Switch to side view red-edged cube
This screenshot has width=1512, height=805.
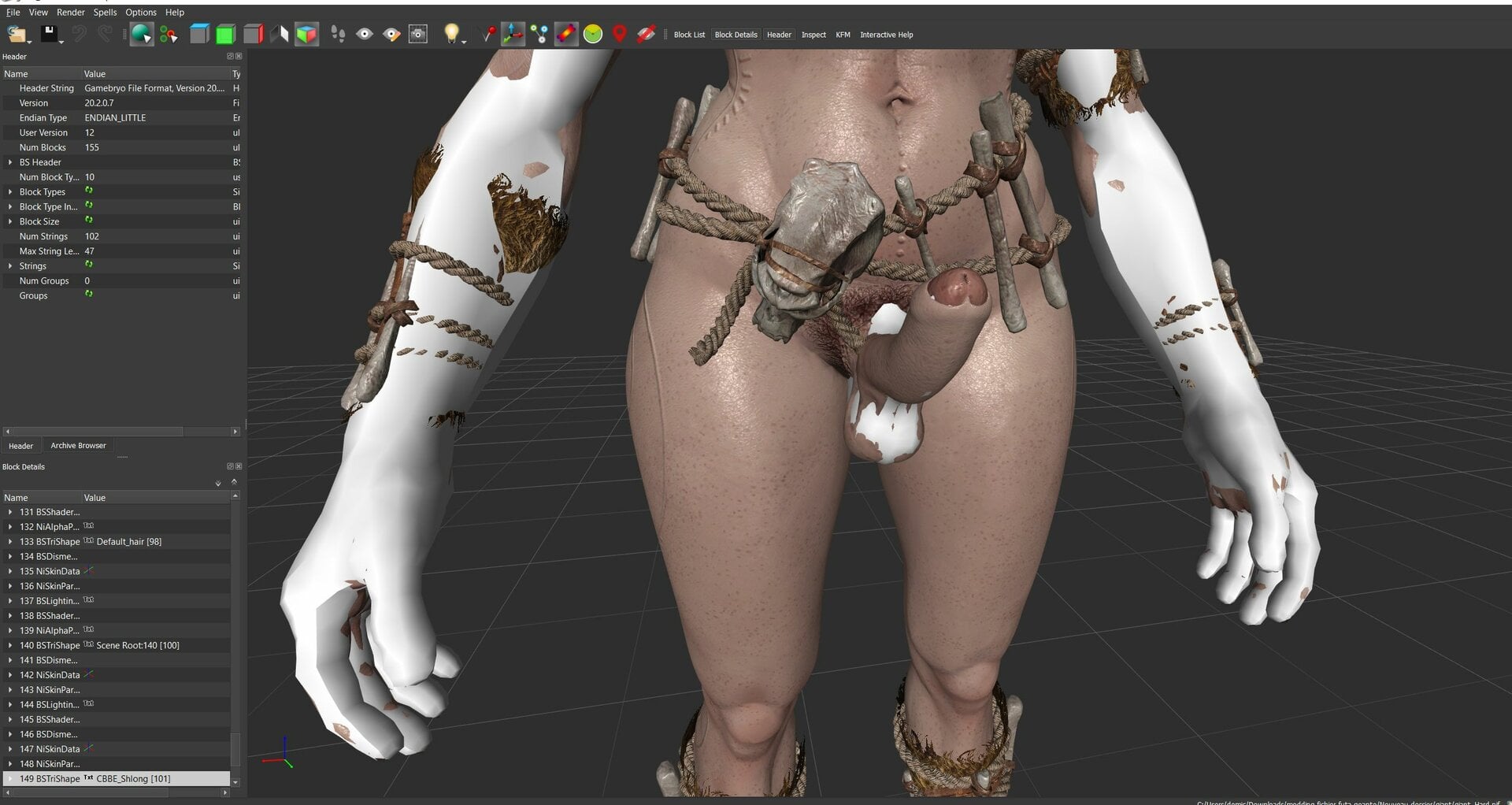253,34
